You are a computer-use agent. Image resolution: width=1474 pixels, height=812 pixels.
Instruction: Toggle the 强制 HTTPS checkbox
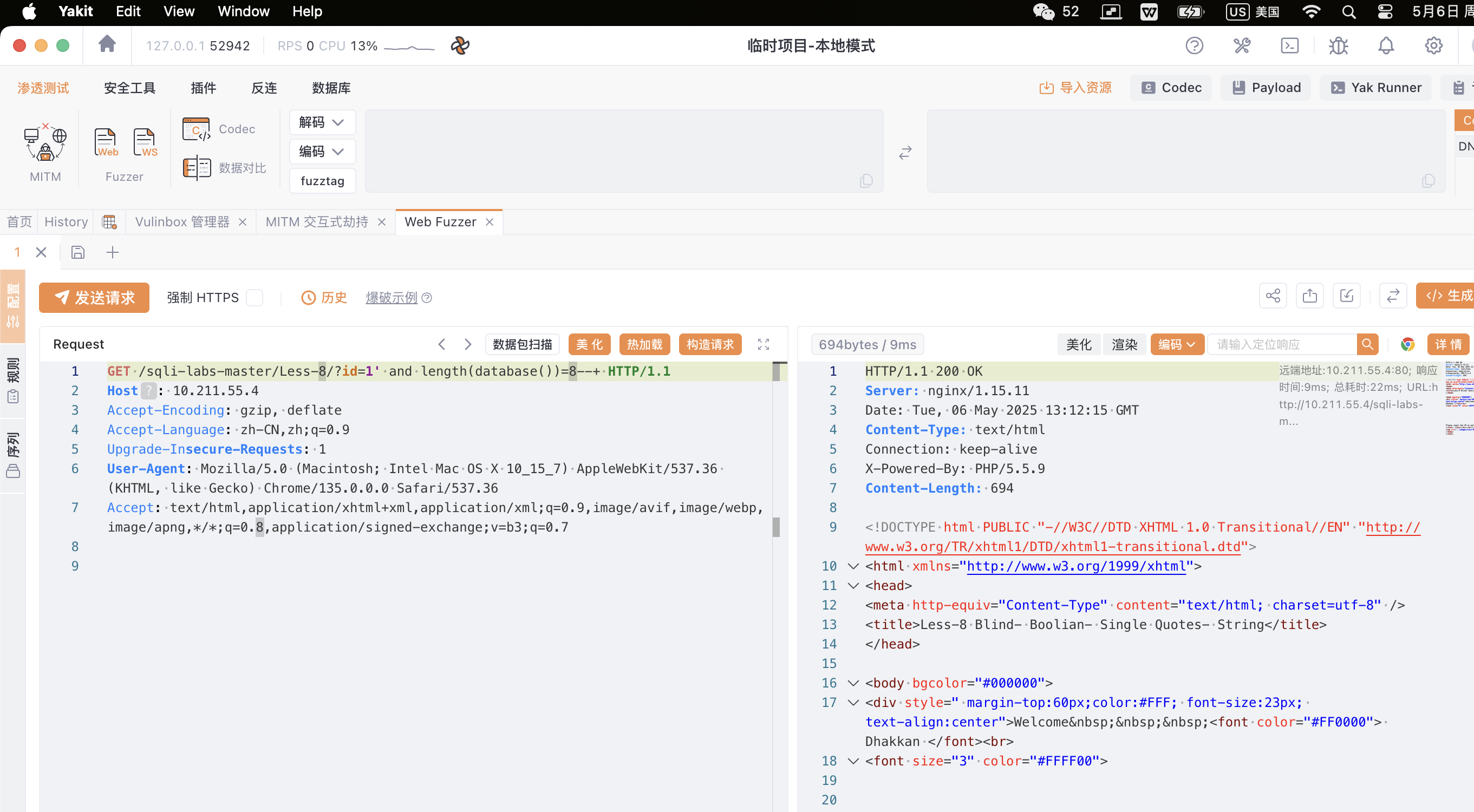point(255,298)
